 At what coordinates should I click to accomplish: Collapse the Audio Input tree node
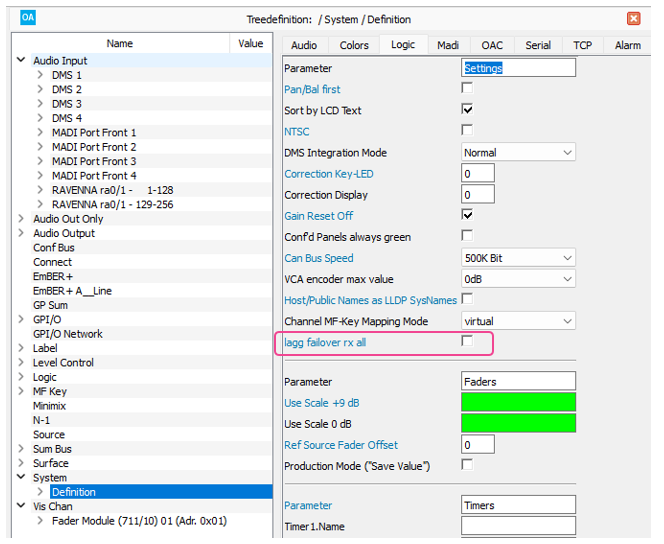(21, 61)
